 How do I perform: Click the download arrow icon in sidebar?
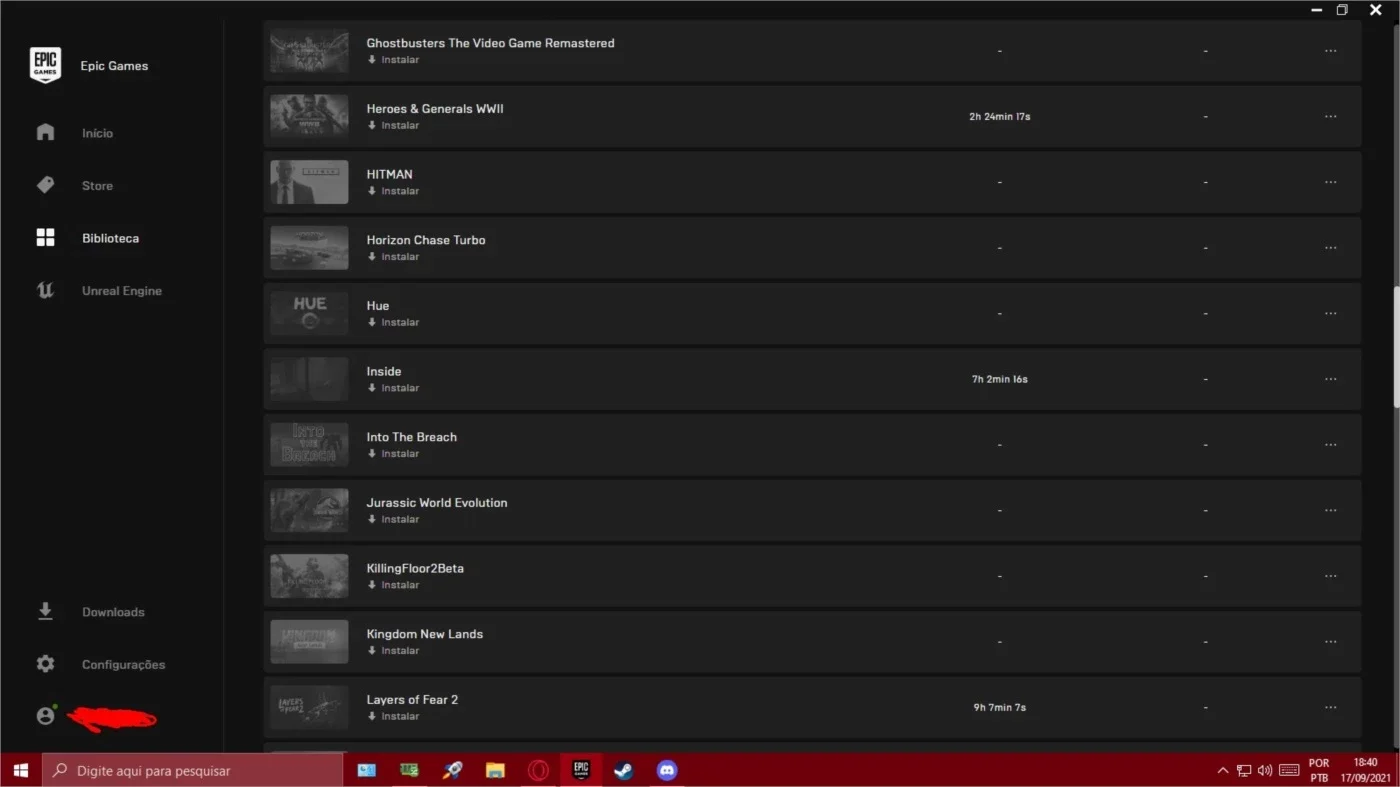click(45, 611)
